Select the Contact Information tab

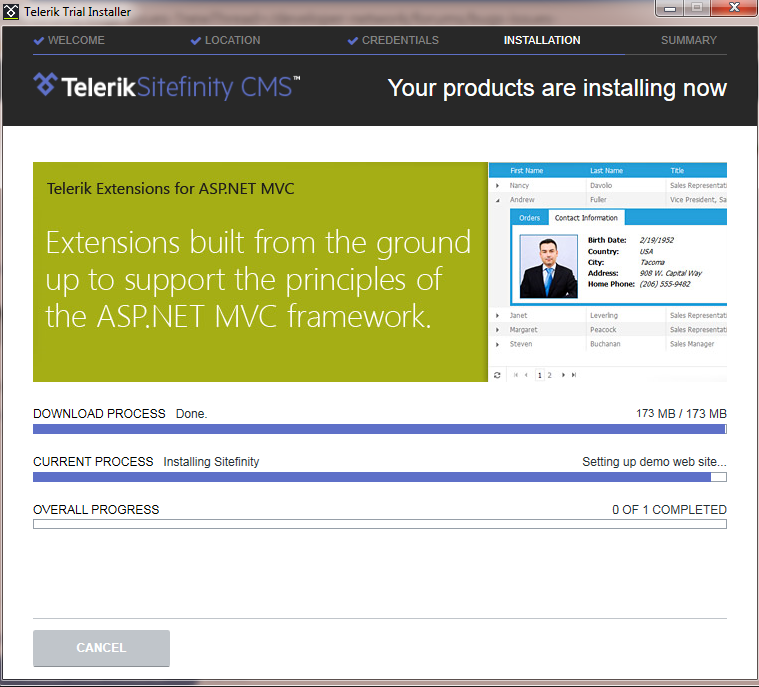click(x=586, y=218)
